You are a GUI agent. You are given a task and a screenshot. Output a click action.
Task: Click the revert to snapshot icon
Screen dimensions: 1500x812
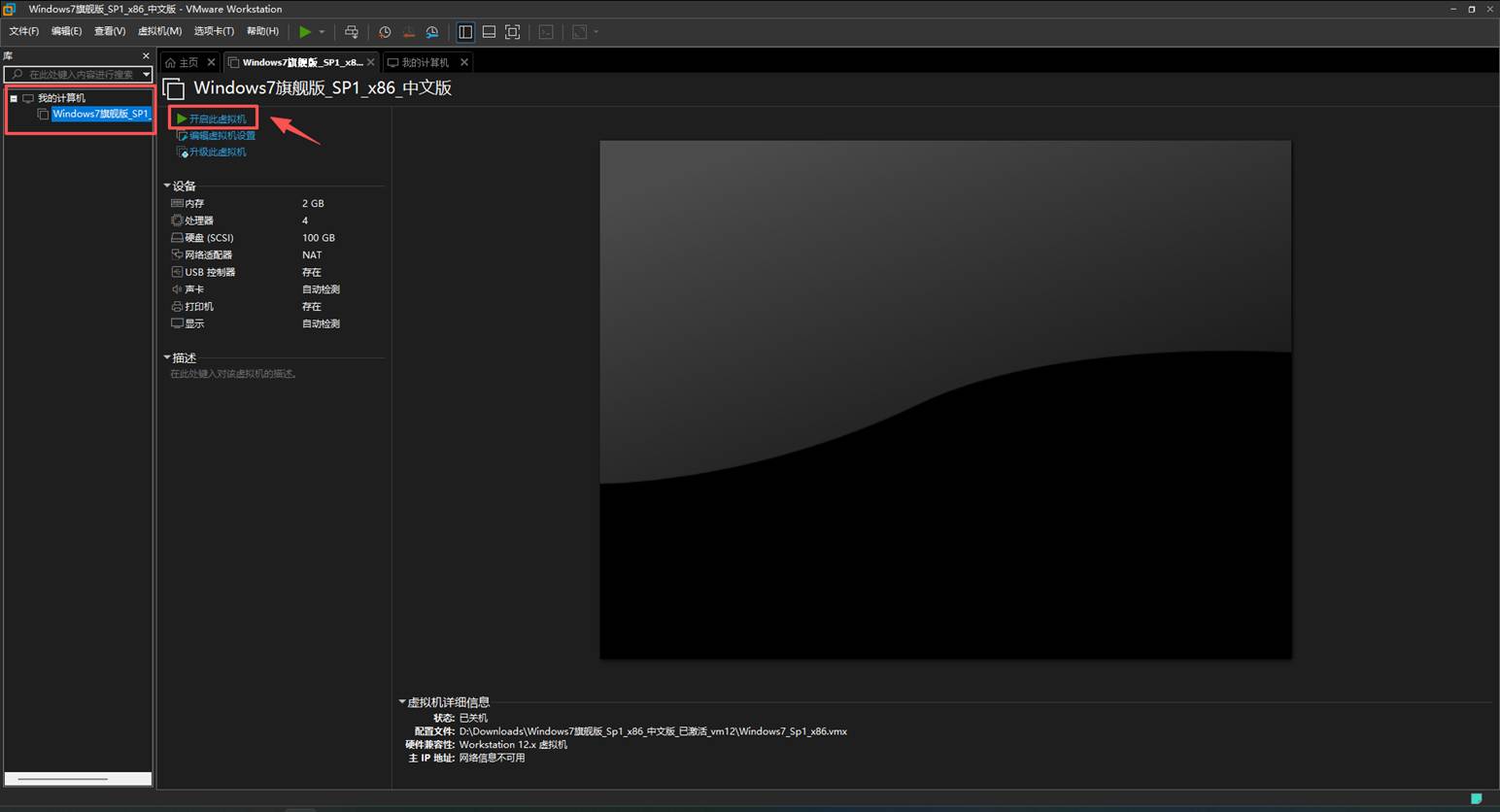pyautogui.click(x=408, y=32)
